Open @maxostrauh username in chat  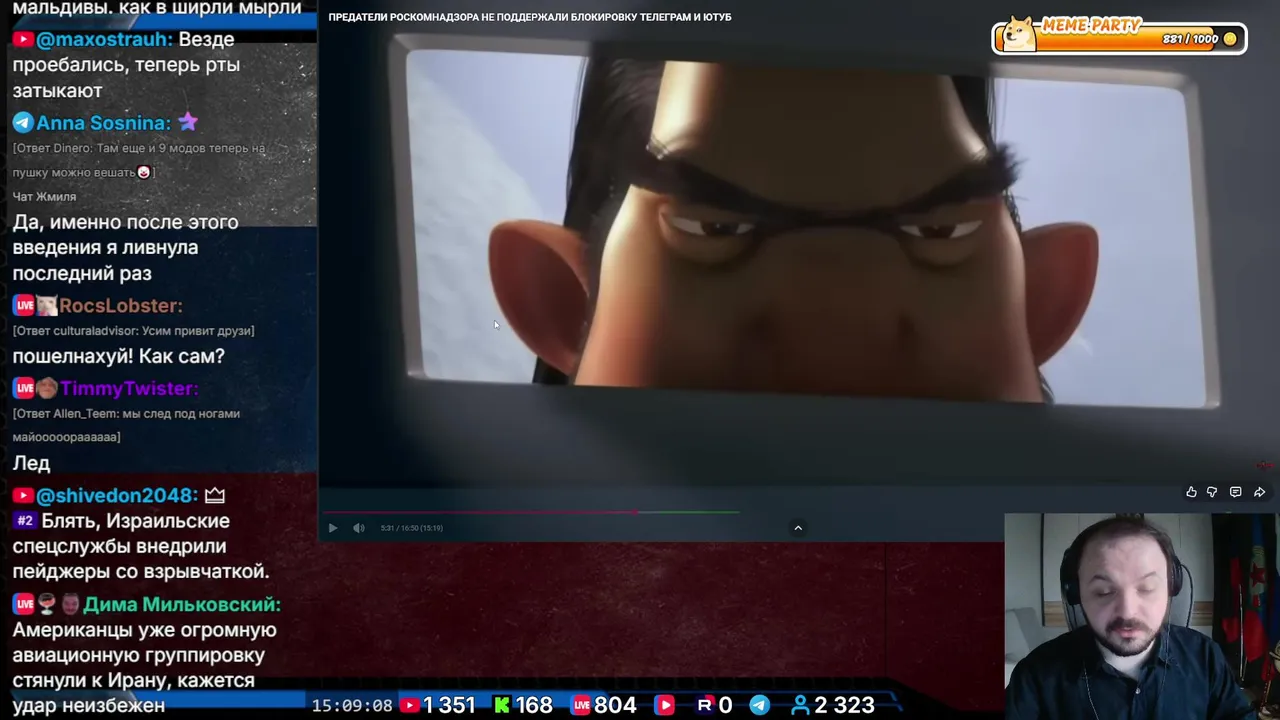(105, 39)
